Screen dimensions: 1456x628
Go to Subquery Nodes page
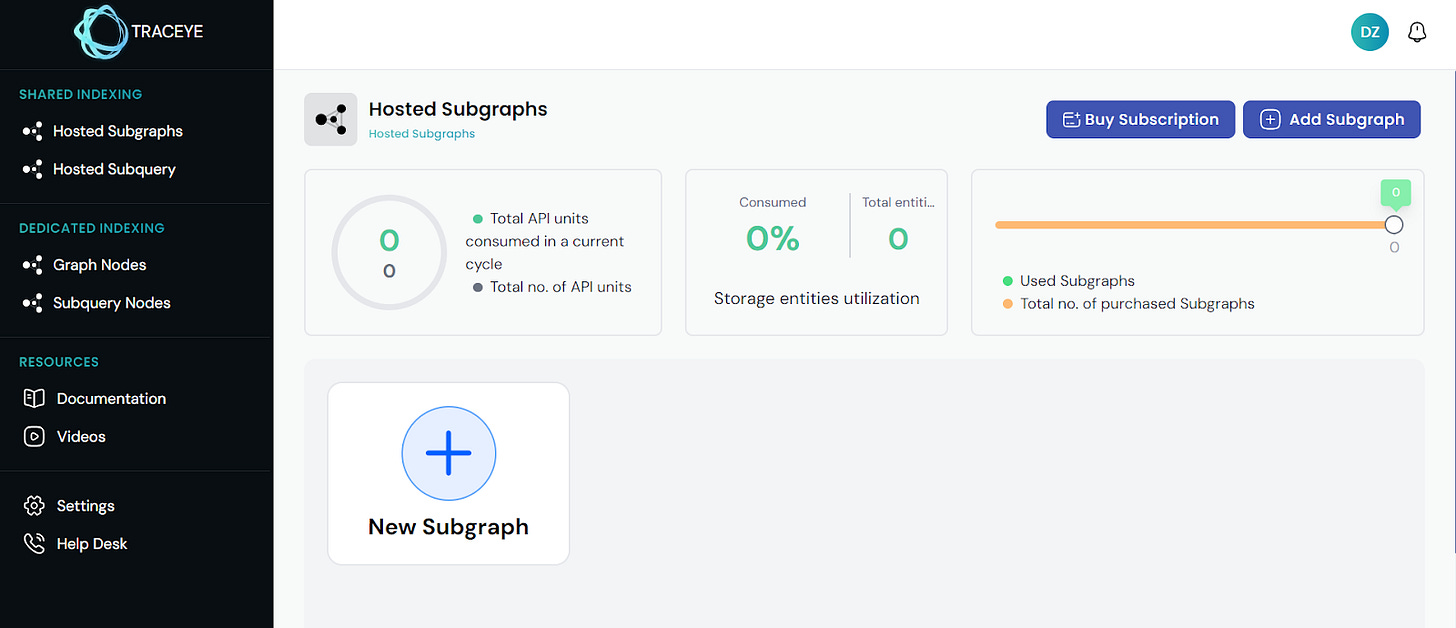[111, 303]
